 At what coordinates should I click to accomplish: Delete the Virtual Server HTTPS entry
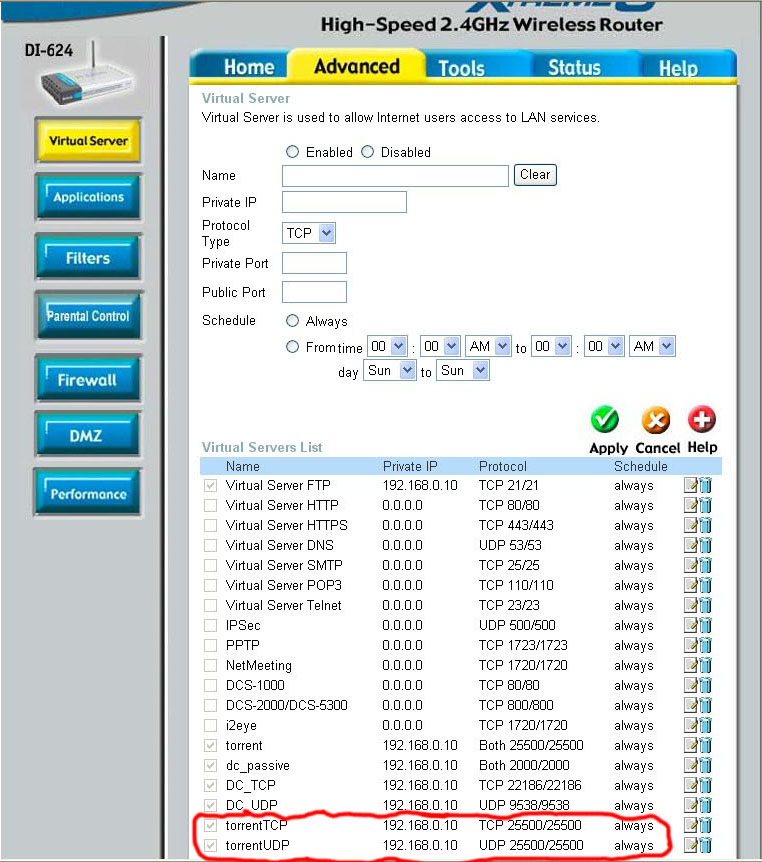(x=705, y=526)
